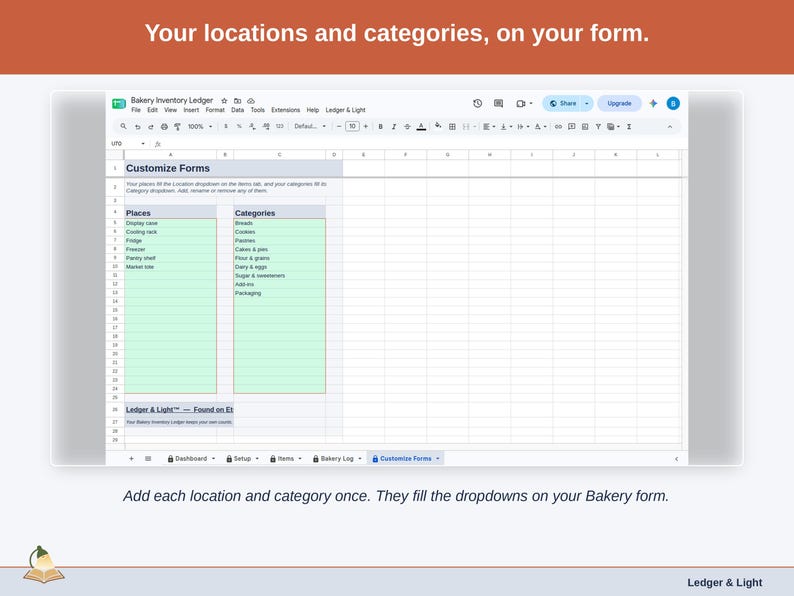Open the all sheets list icon
Screen dimensions: 794x596
[x=148, y=459]
